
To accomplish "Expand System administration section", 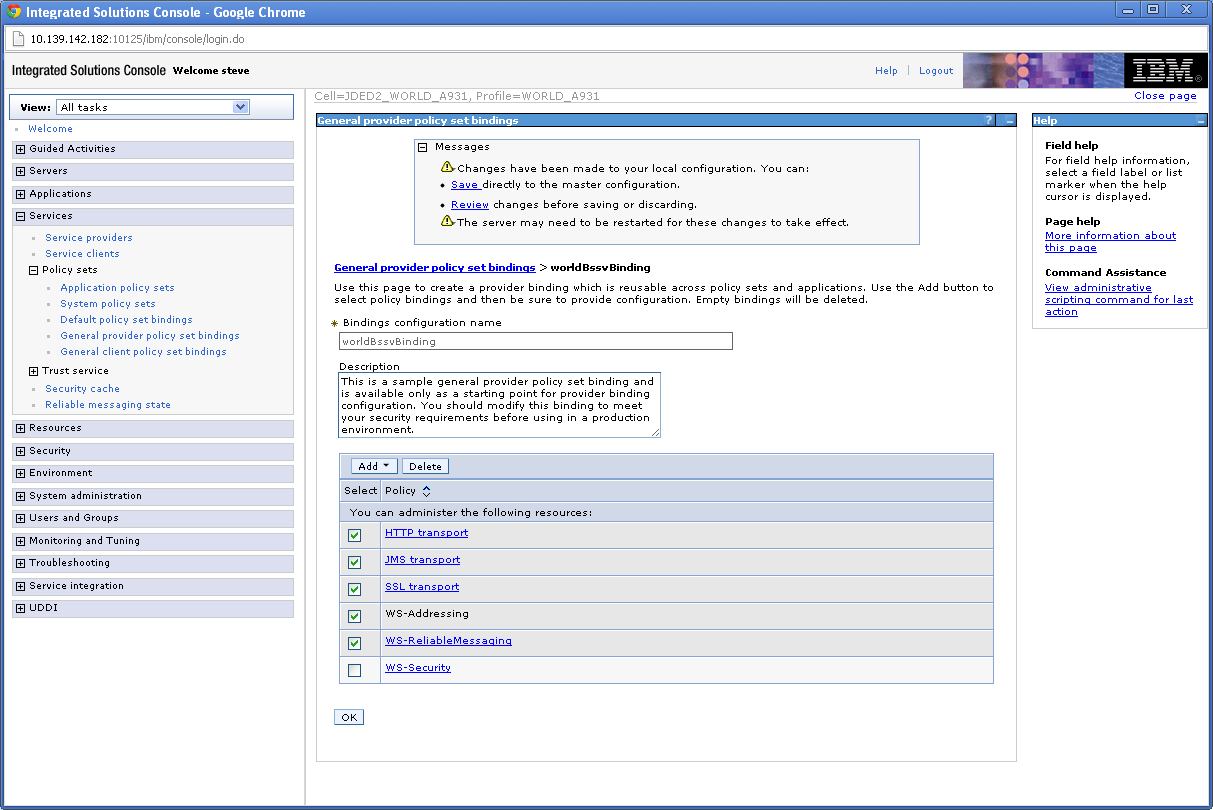I will point(20,496).
